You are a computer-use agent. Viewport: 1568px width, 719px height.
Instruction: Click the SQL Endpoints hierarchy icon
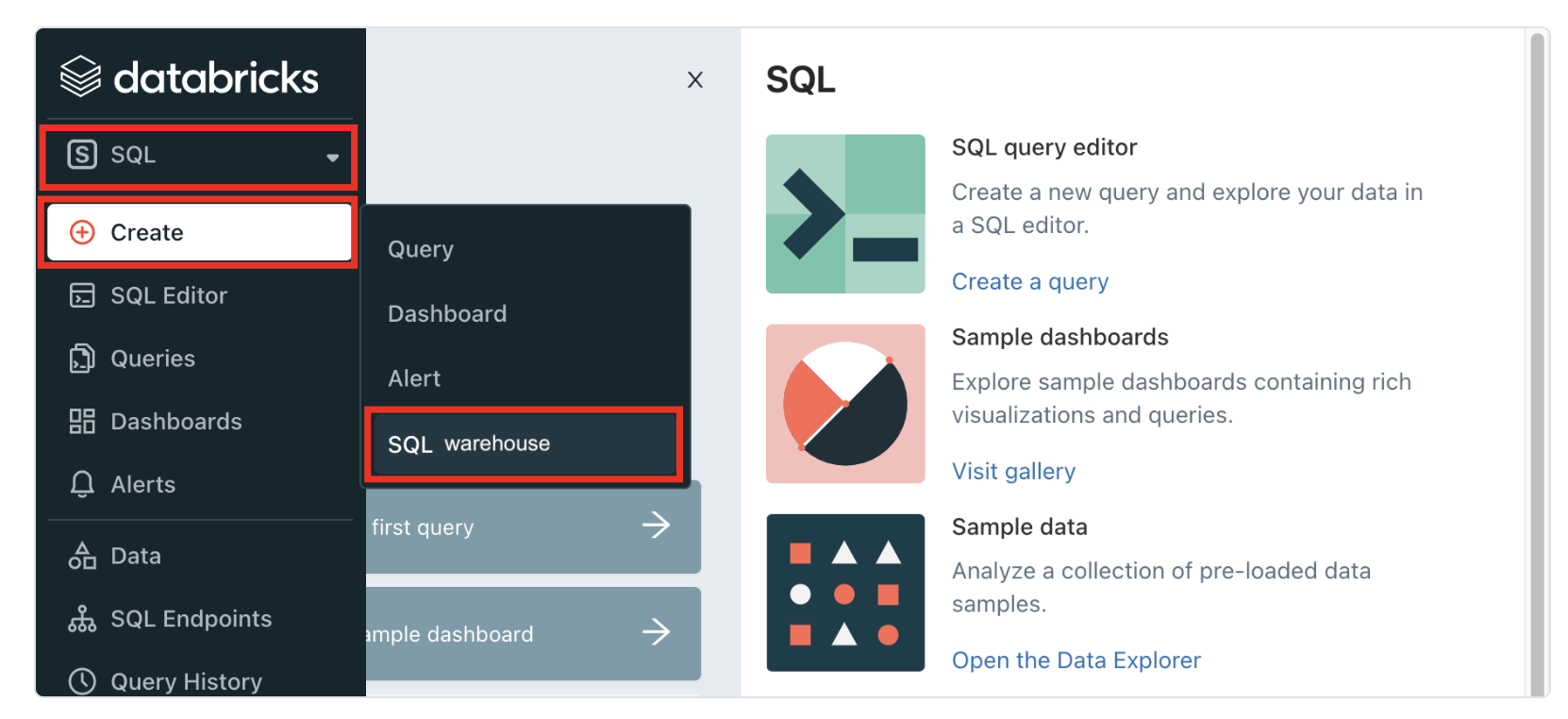click(x=82, y=619)
